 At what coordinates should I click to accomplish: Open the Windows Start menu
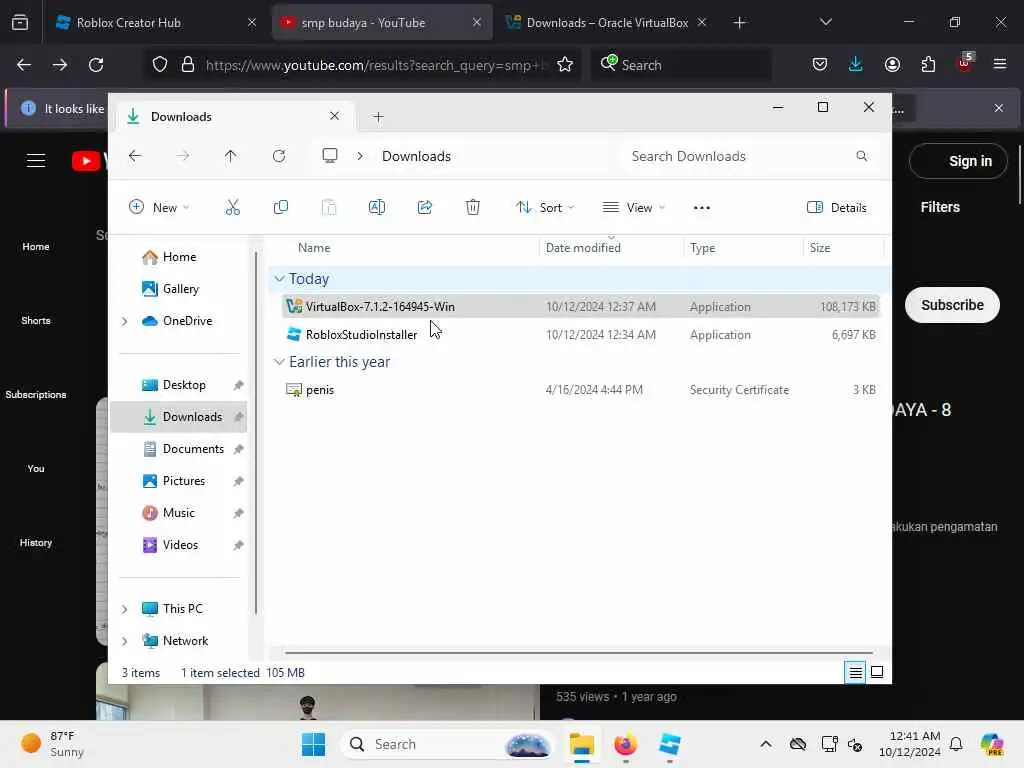[313, 744]
